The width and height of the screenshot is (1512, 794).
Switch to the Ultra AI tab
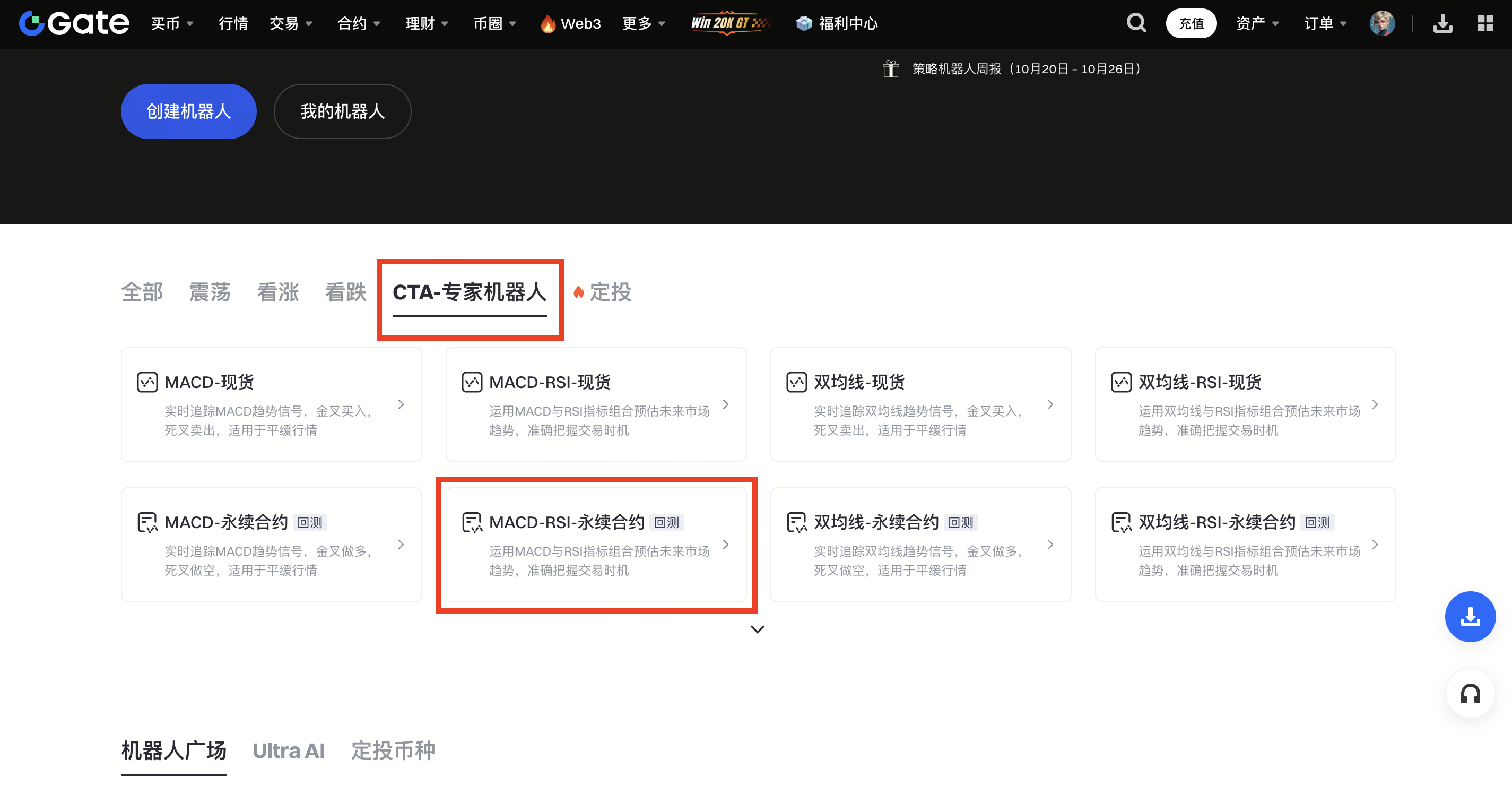[x=288, y=750]
